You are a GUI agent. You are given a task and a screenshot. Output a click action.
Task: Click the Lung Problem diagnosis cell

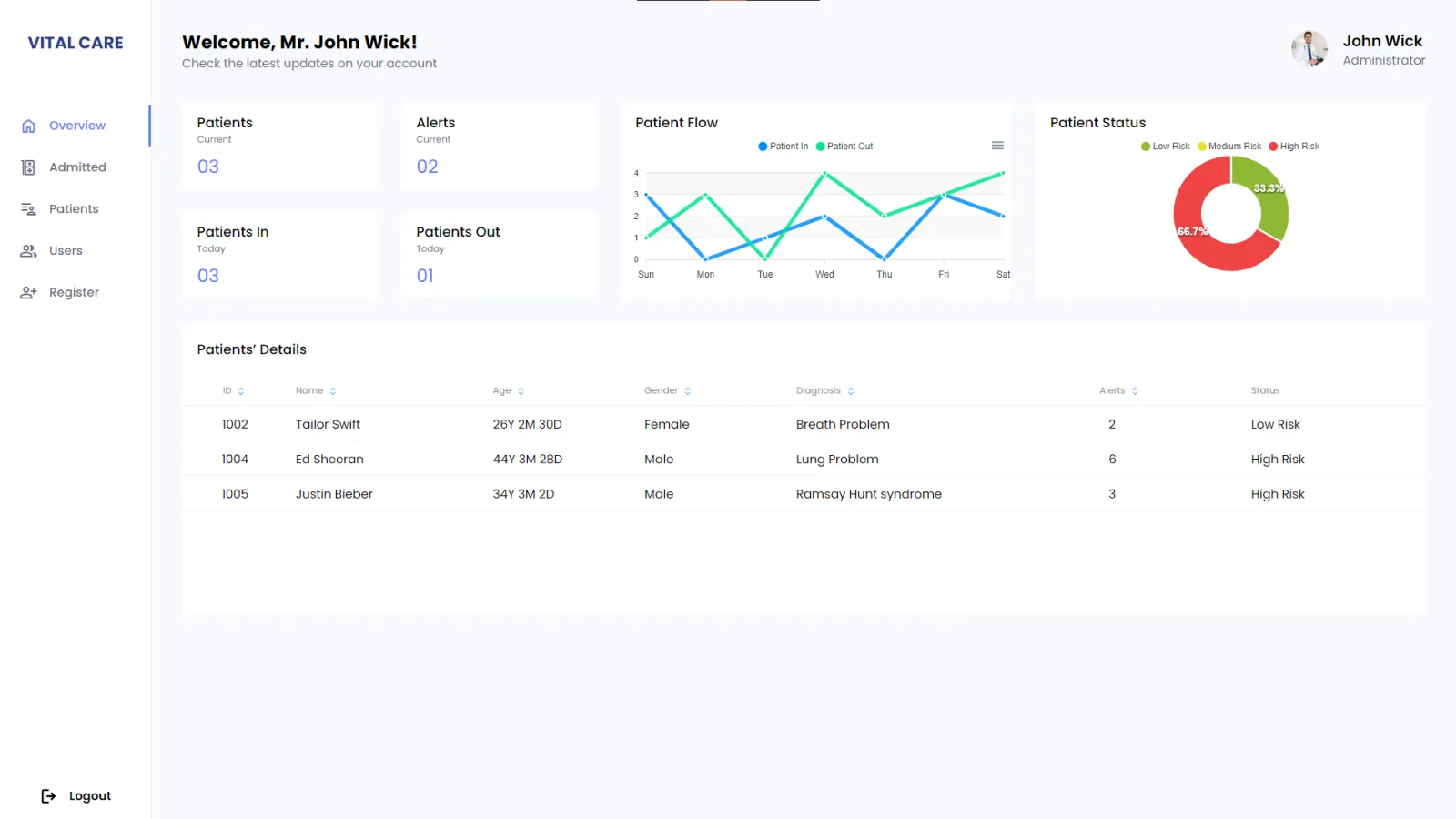[837, 460]
